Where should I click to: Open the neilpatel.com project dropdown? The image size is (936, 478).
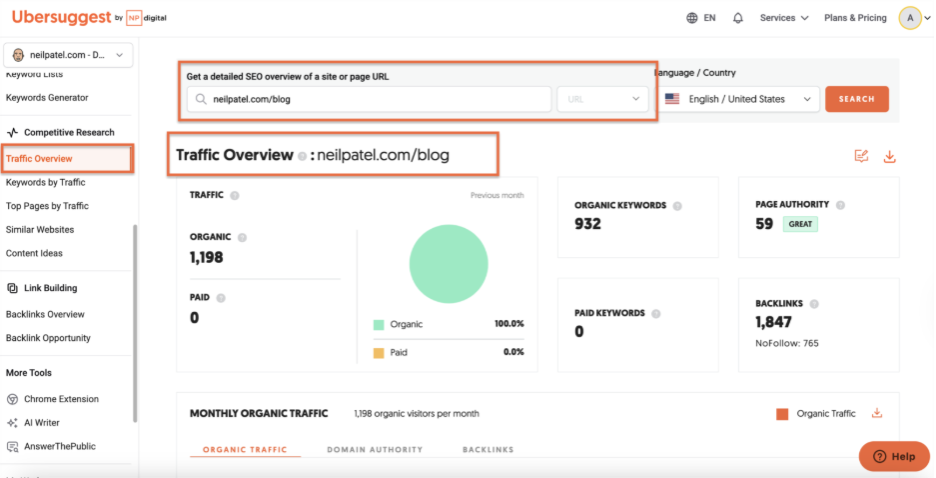point(68,55)
